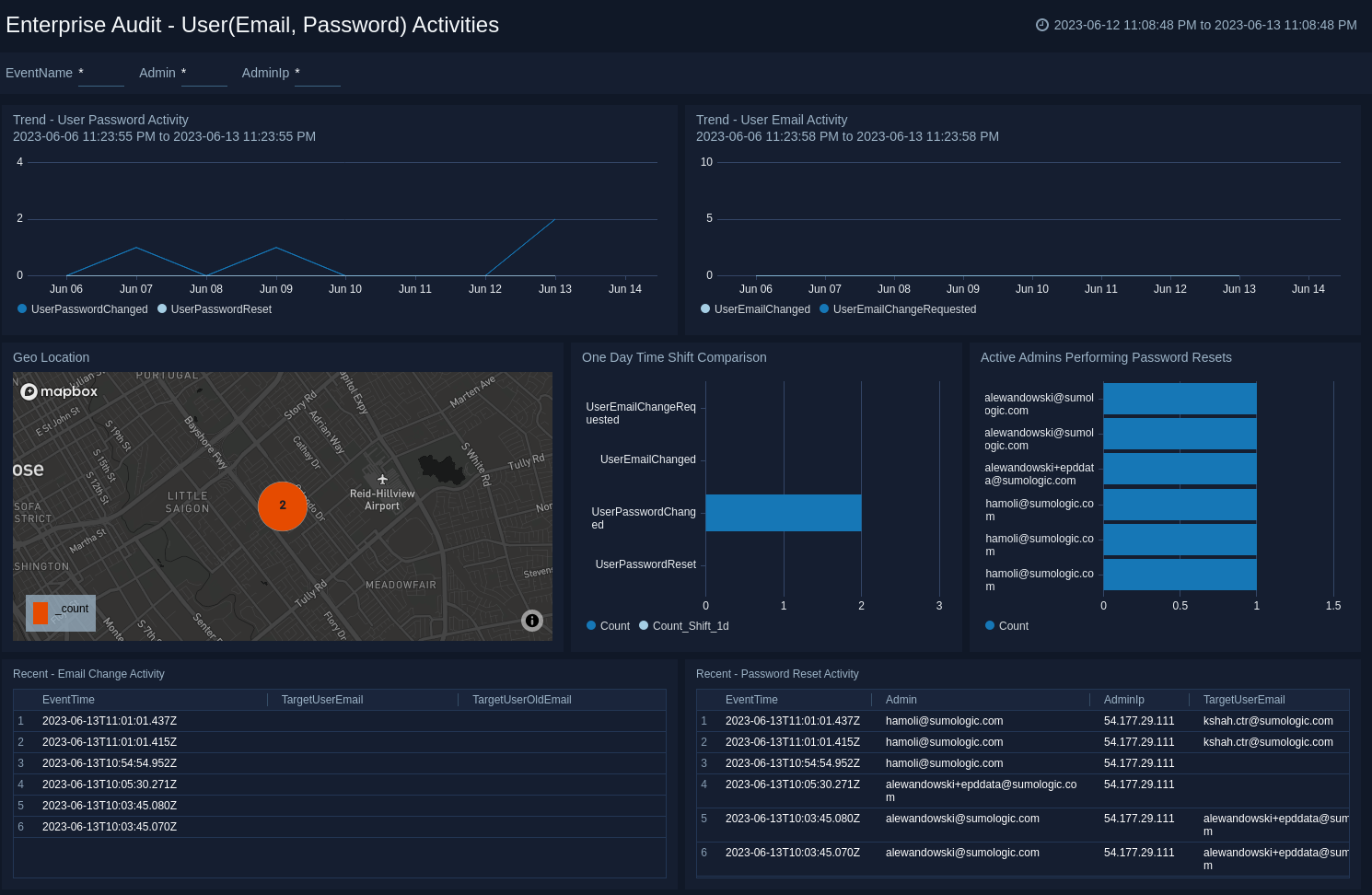Click the Mapbox logo on map
Screen dimensions: 1372x895
pos(60,391)
